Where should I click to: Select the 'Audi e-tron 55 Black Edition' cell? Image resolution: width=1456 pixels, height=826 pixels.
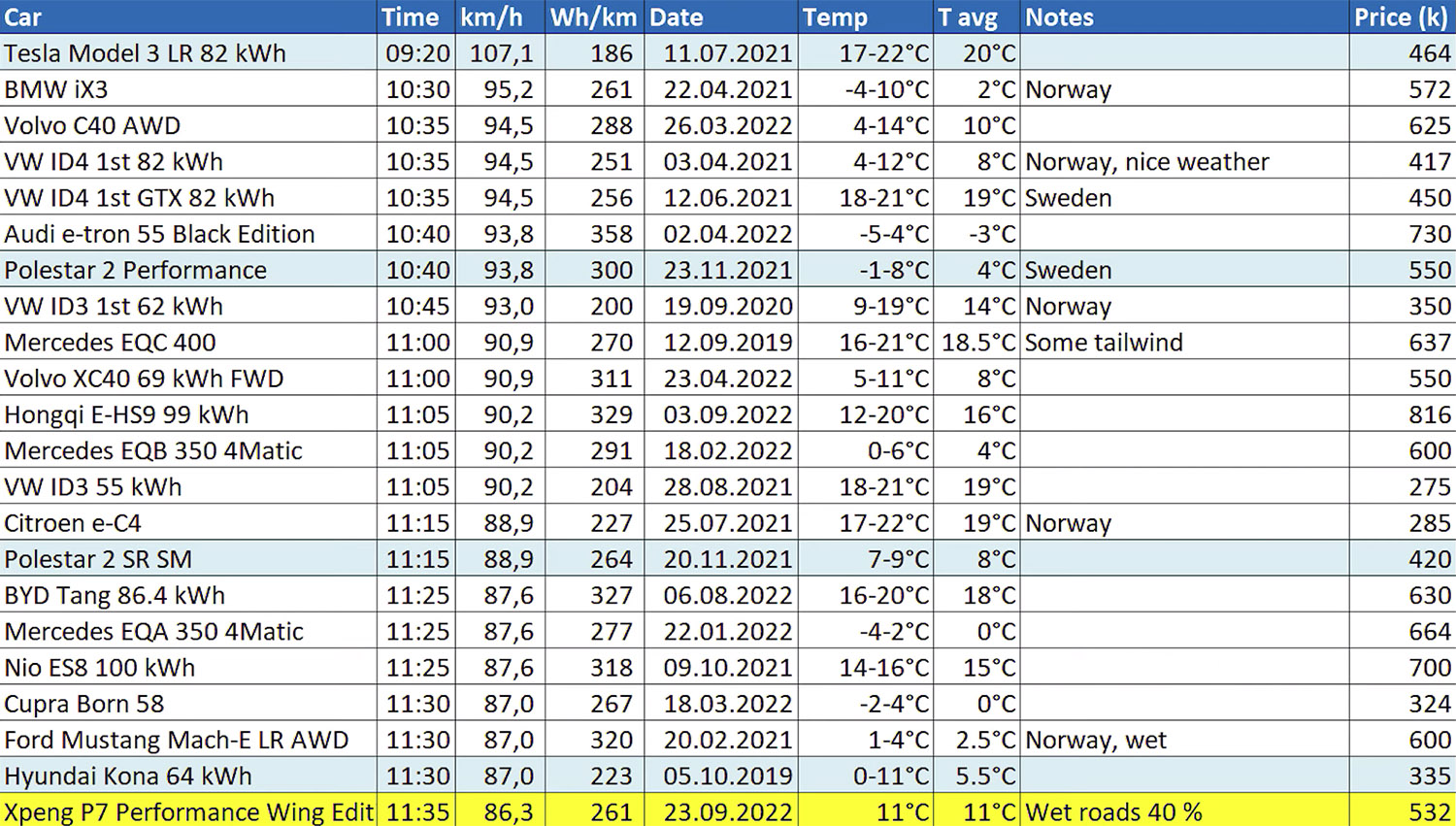pos(188,233)
